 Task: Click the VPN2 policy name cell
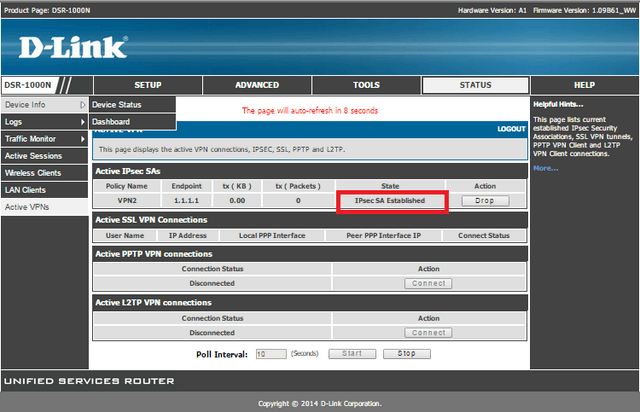tap(127, 201)
